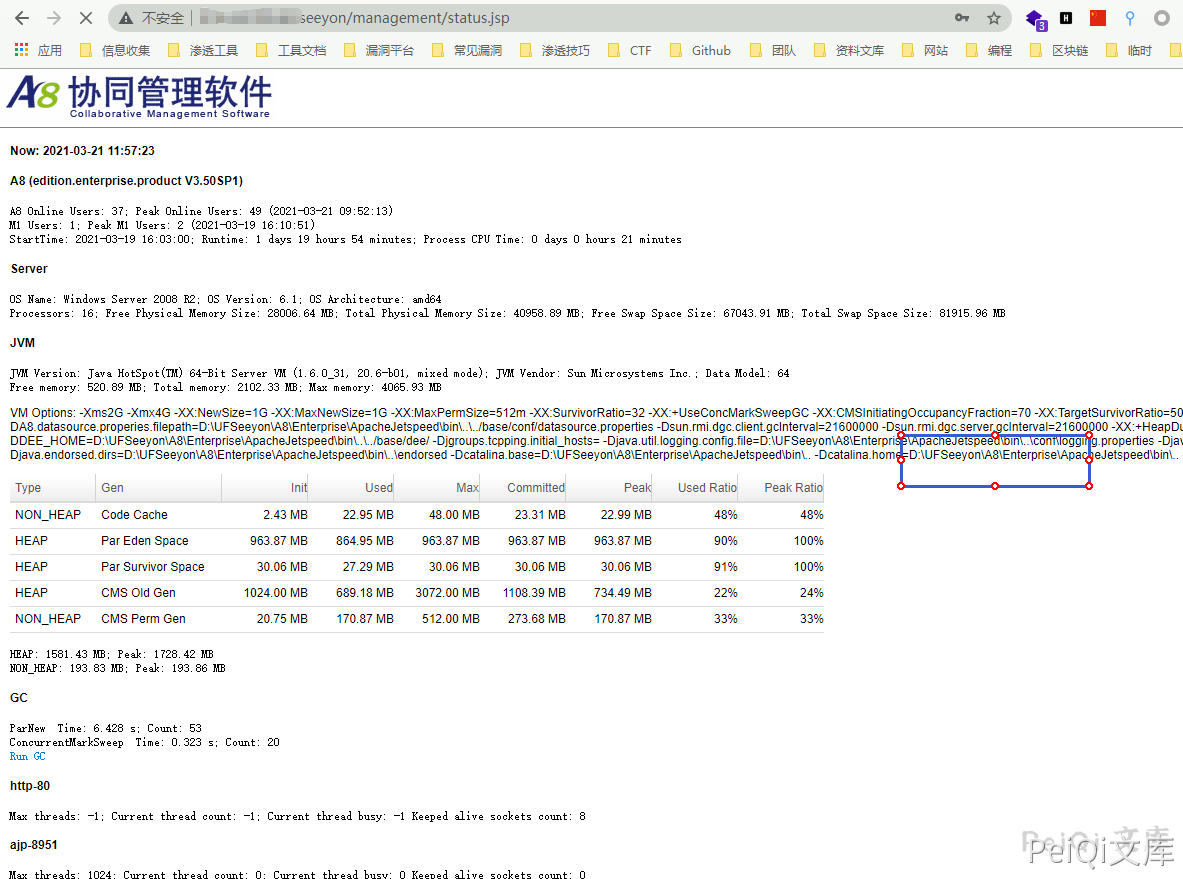The image size is (1183, 879).
Task: Open the 网站 bookmark folder
Action: click(926, 51)
